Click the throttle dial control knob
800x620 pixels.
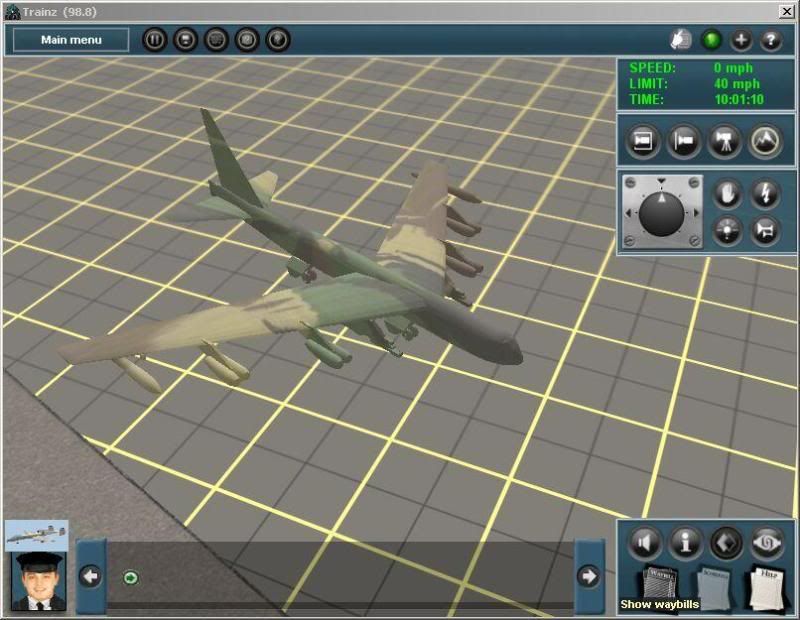click(x=661, y=215)
